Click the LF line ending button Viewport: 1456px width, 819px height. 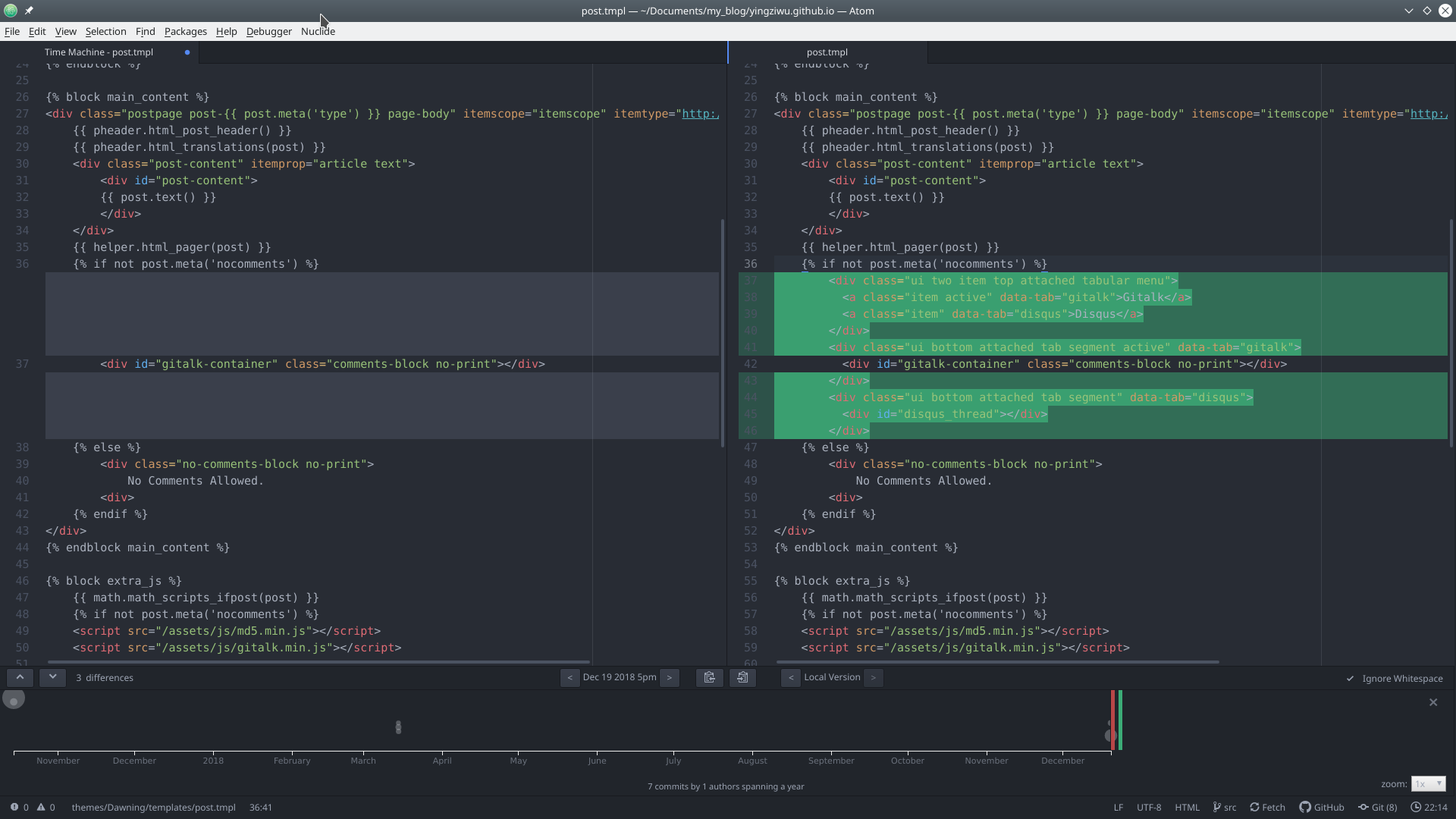click(x=1118, y=807)
